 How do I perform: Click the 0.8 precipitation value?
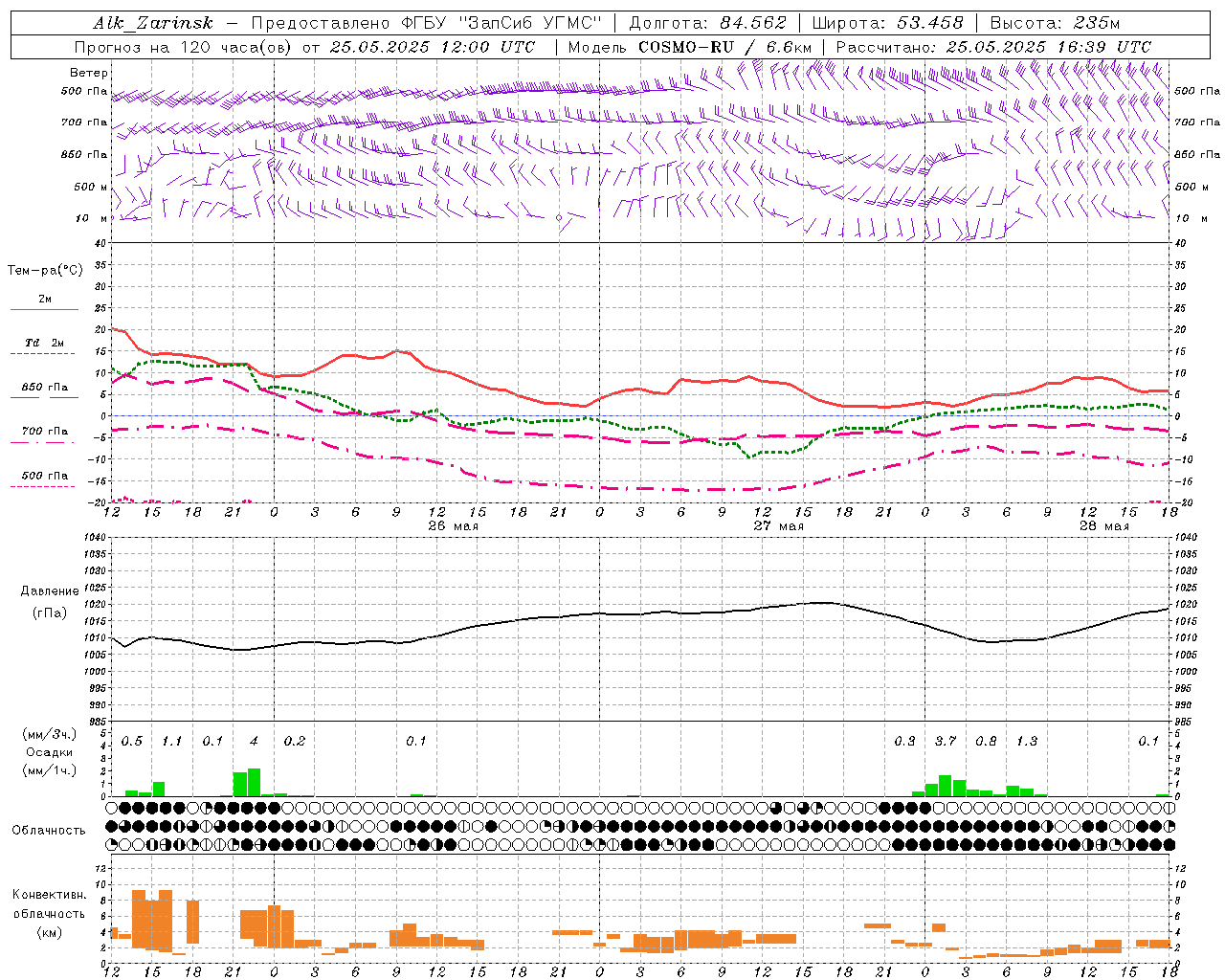click(986, 741)
